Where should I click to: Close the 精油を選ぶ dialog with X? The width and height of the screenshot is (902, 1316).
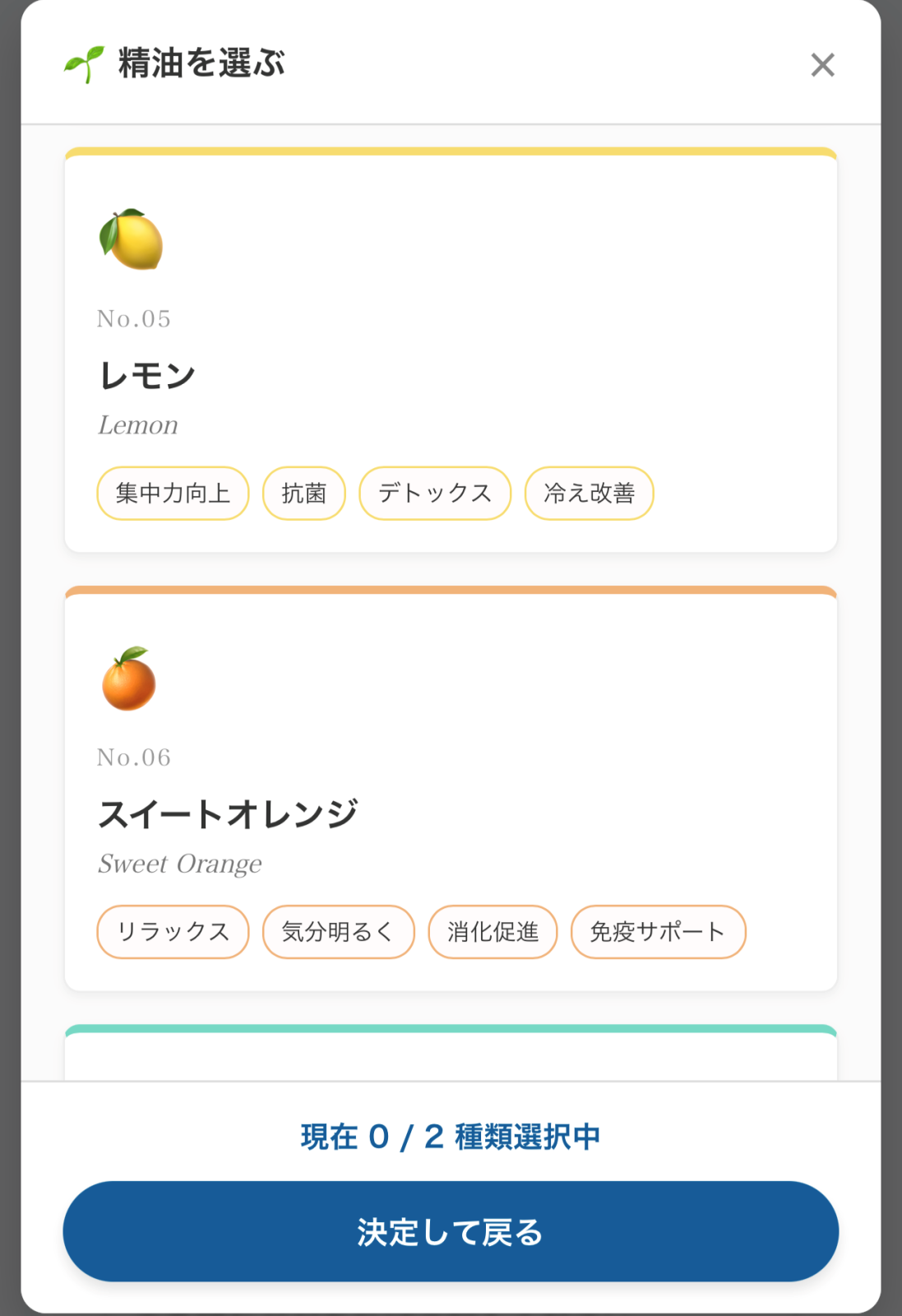click(822, 65)
